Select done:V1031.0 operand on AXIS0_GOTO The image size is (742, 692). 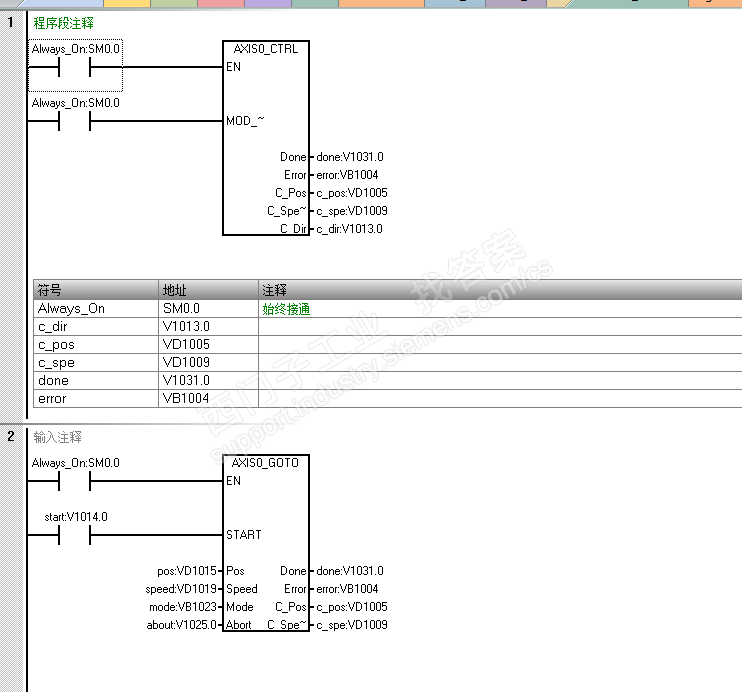(350, 571)
